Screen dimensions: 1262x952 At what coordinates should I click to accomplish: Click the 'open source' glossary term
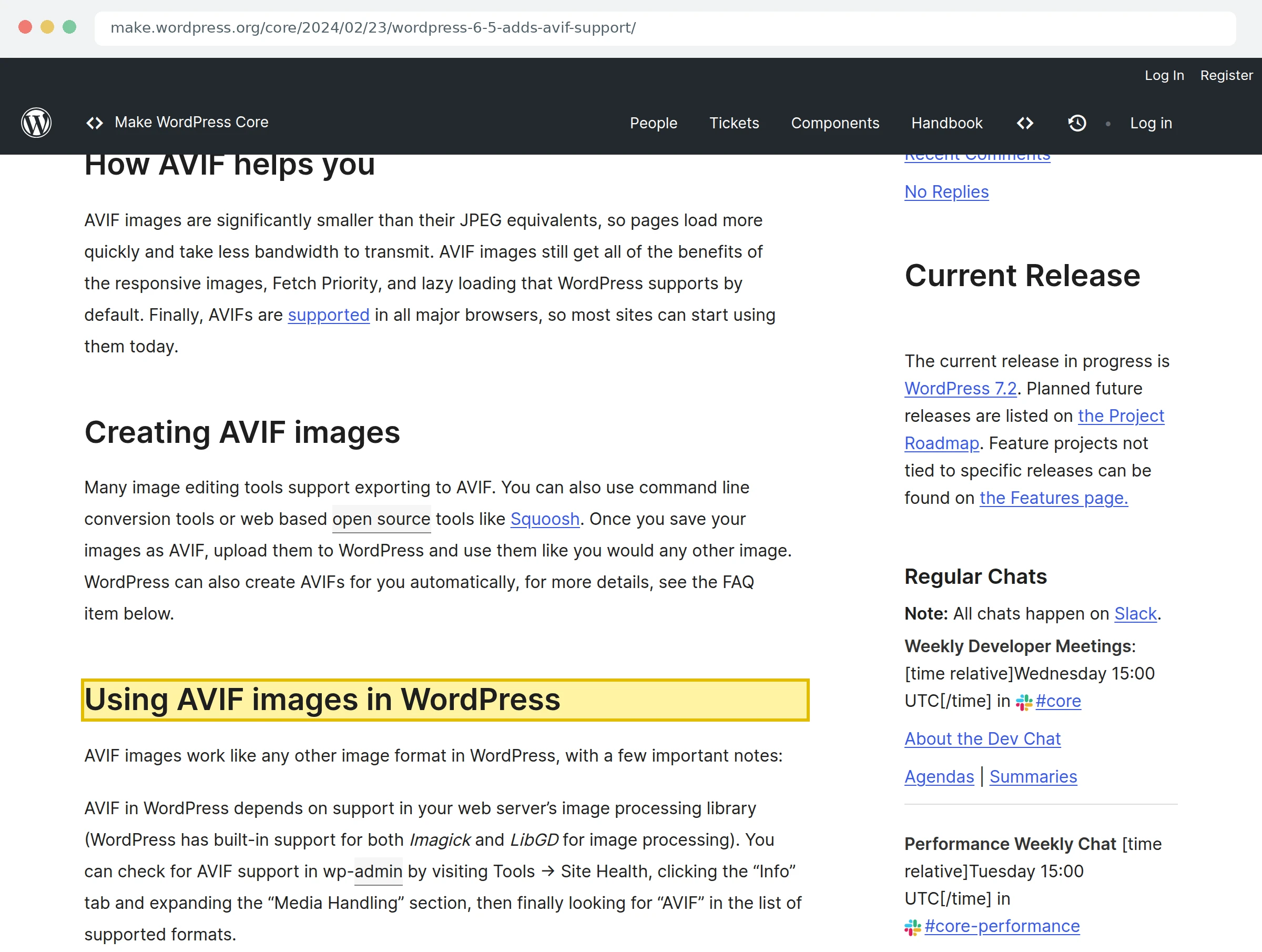(381, 519)
